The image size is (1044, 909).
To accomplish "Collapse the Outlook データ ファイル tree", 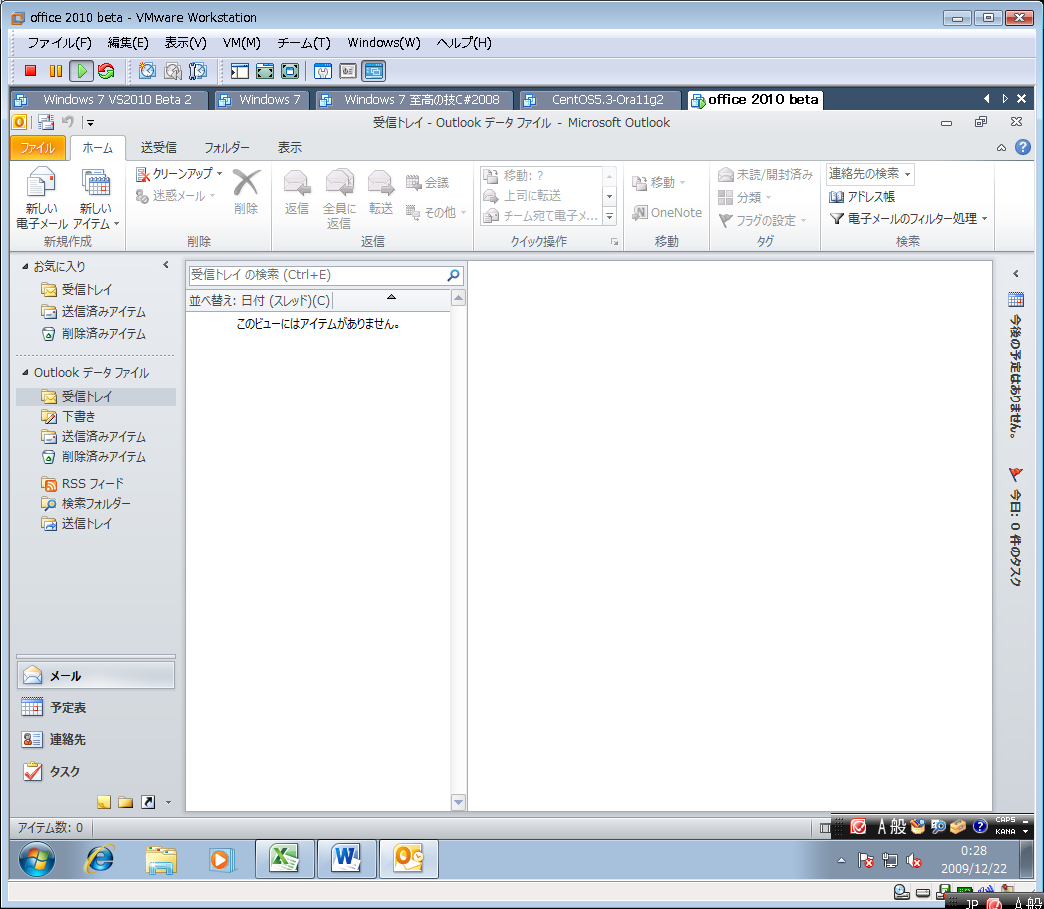I will 26,373.
